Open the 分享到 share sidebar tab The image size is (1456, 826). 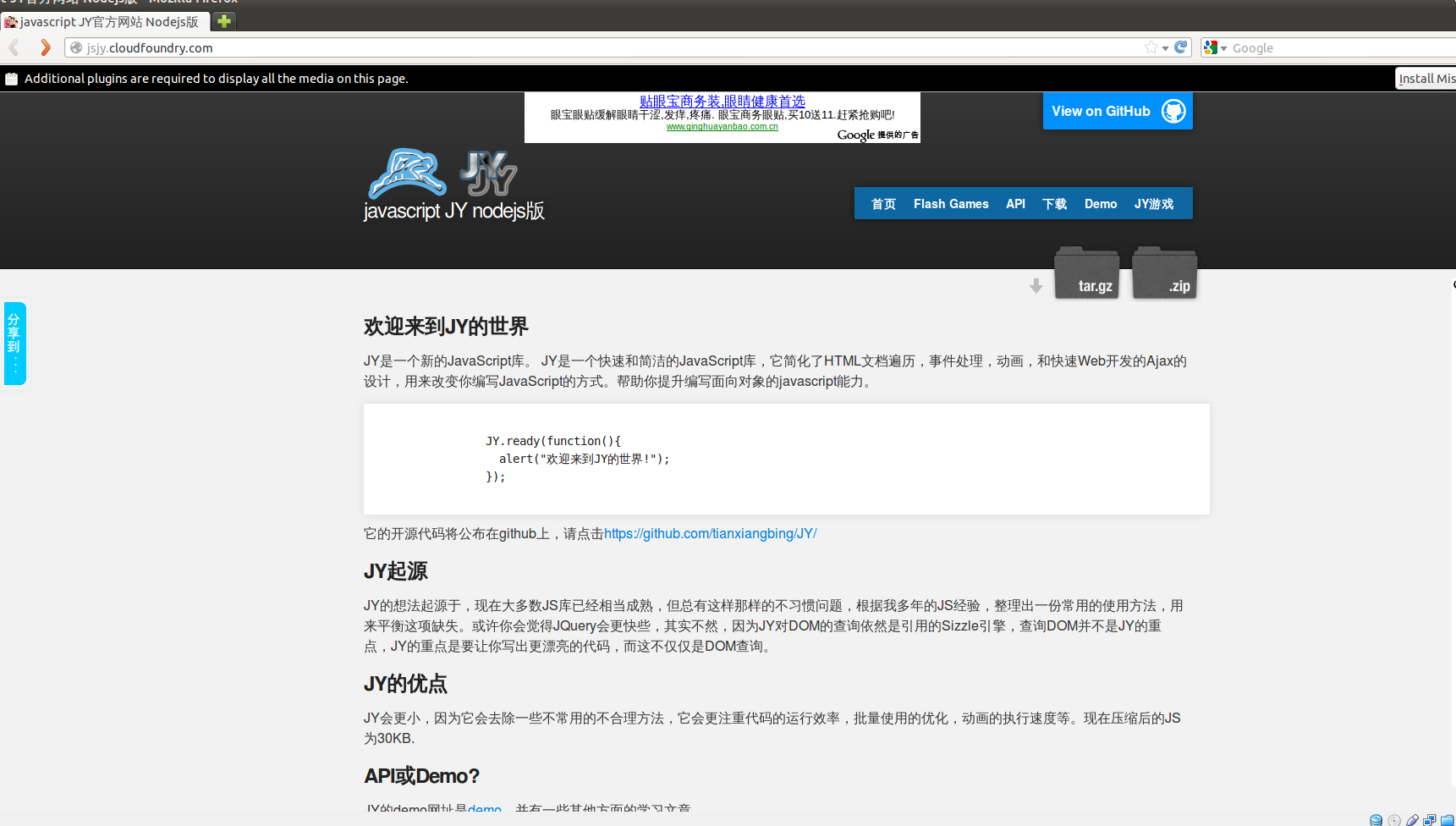point(14,343)
